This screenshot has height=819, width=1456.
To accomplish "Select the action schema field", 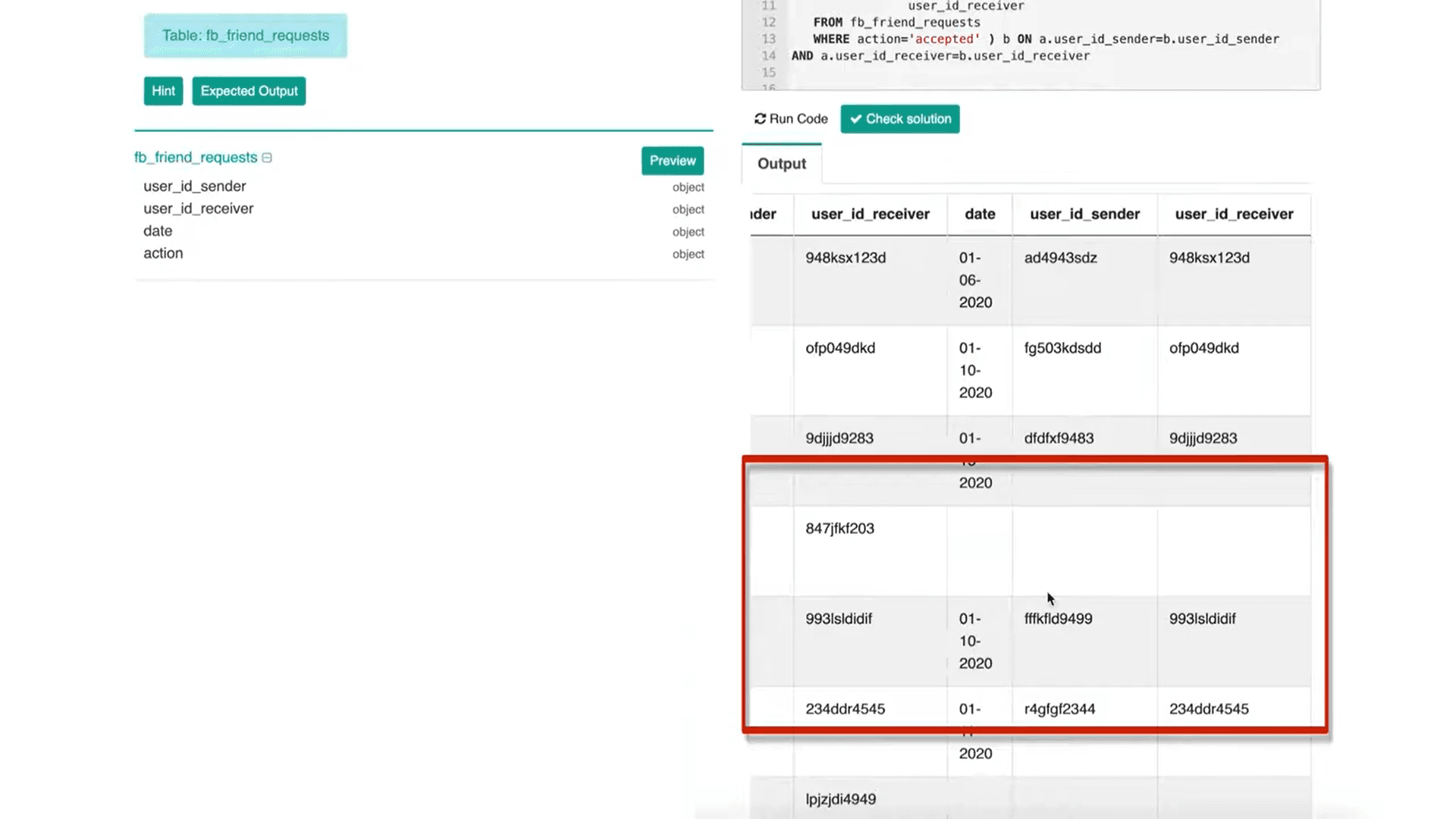I will pos(163,253).
